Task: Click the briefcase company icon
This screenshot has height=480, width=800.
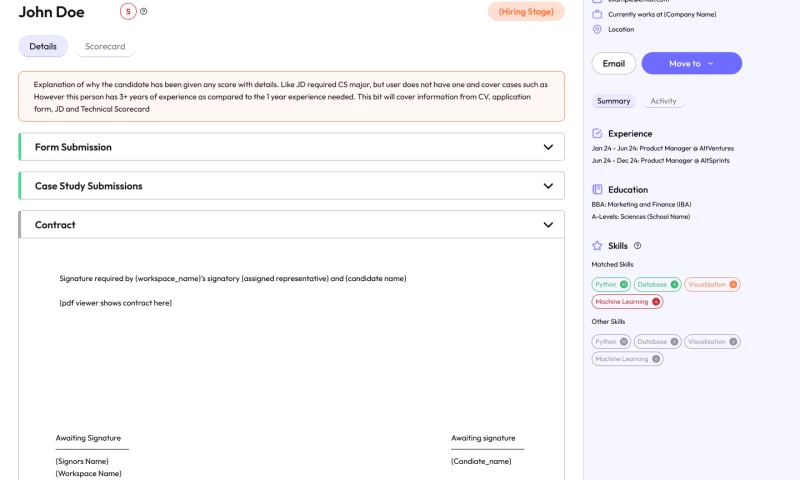Action: 597,14
